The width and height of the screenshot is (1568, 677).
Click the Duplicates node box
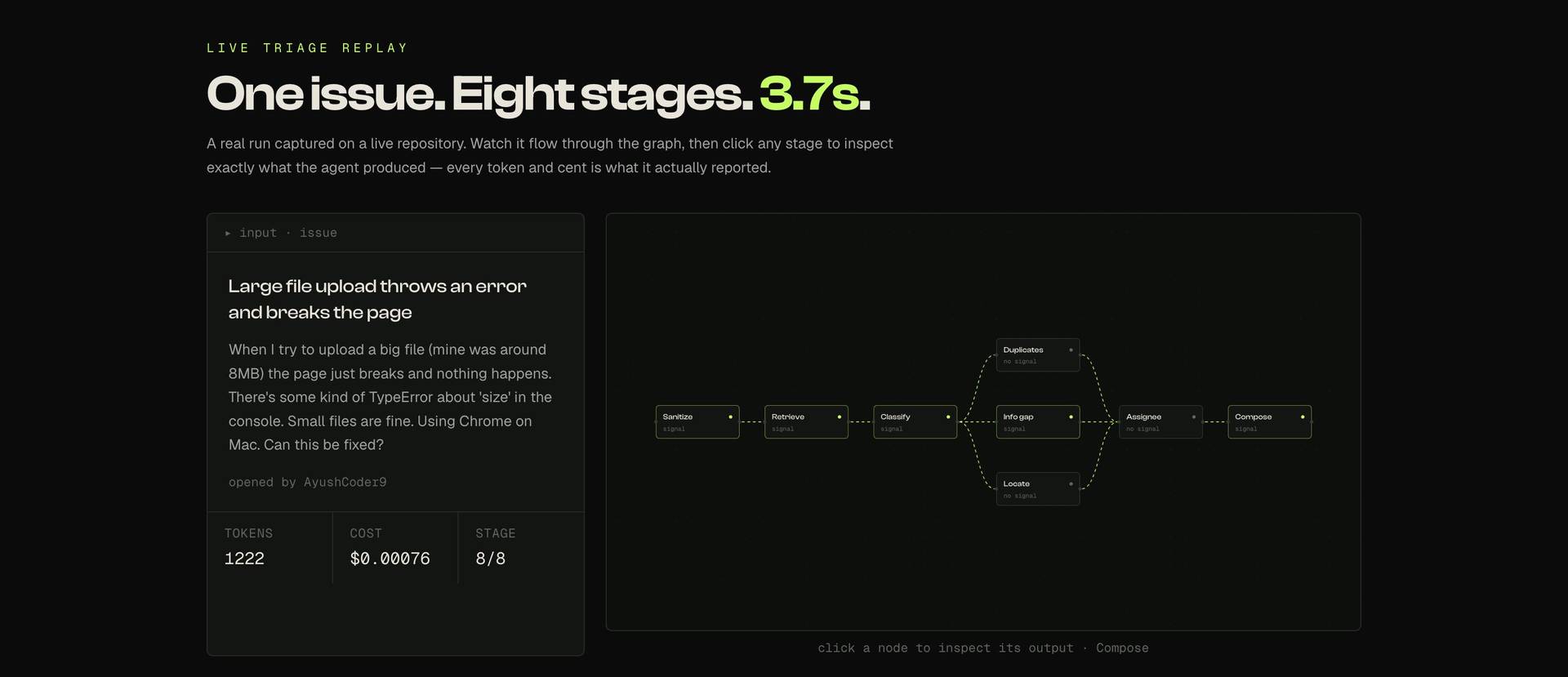coord(1038,354)
